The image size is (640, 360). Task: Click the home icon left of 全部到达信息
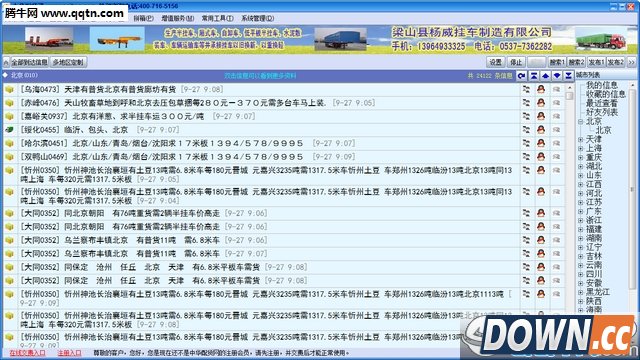pos(6,62)
